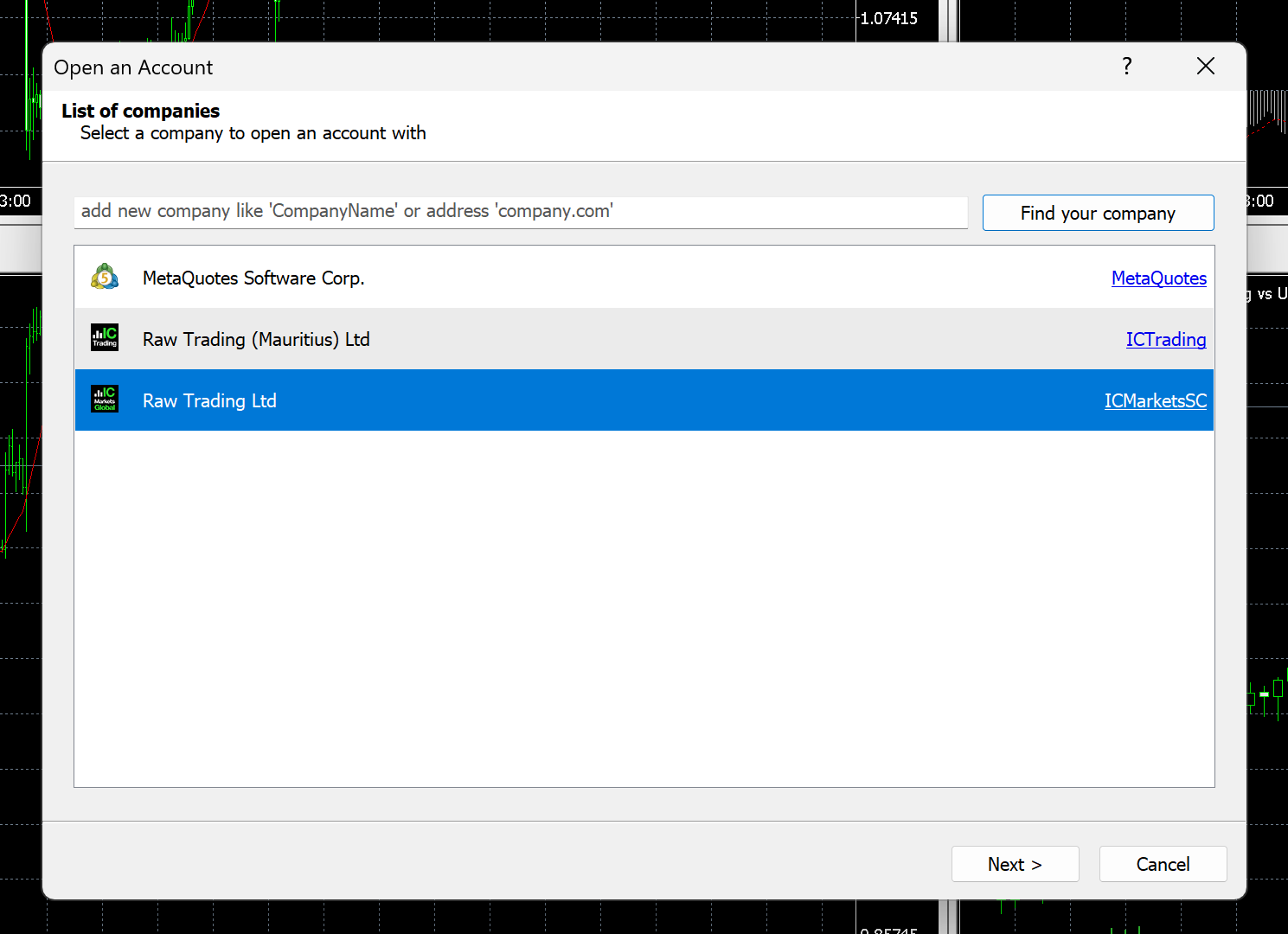The width and height of the screenshot is (1288, 934).
Task: Select the Raw Trading Ltd row
Action: (644, 400)
